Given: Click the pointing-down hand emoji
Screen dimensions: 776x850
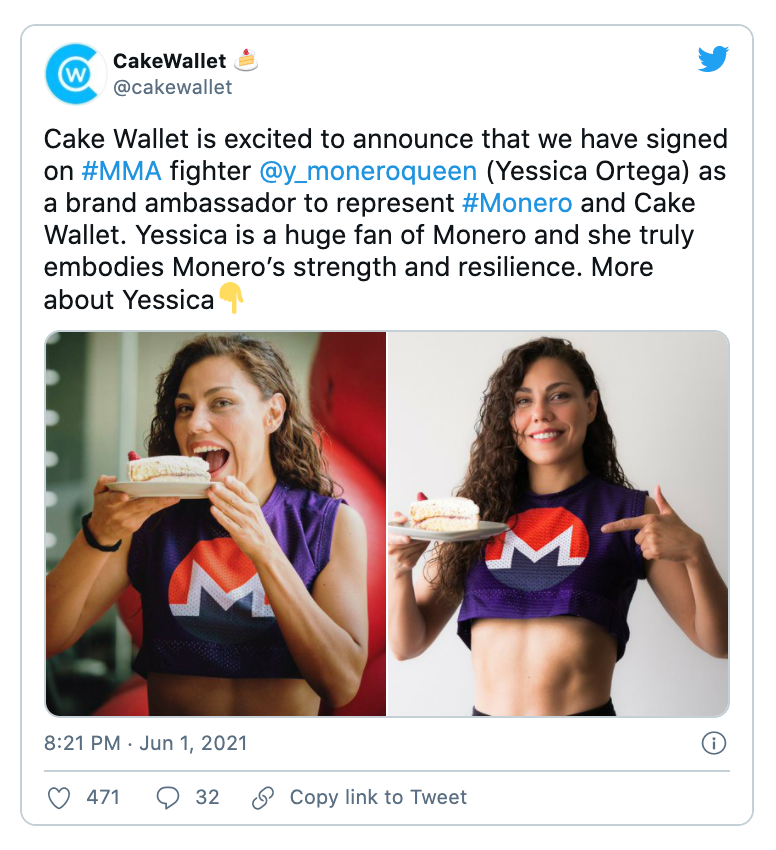Looking at the screenshot, I should tap(232, 299).
